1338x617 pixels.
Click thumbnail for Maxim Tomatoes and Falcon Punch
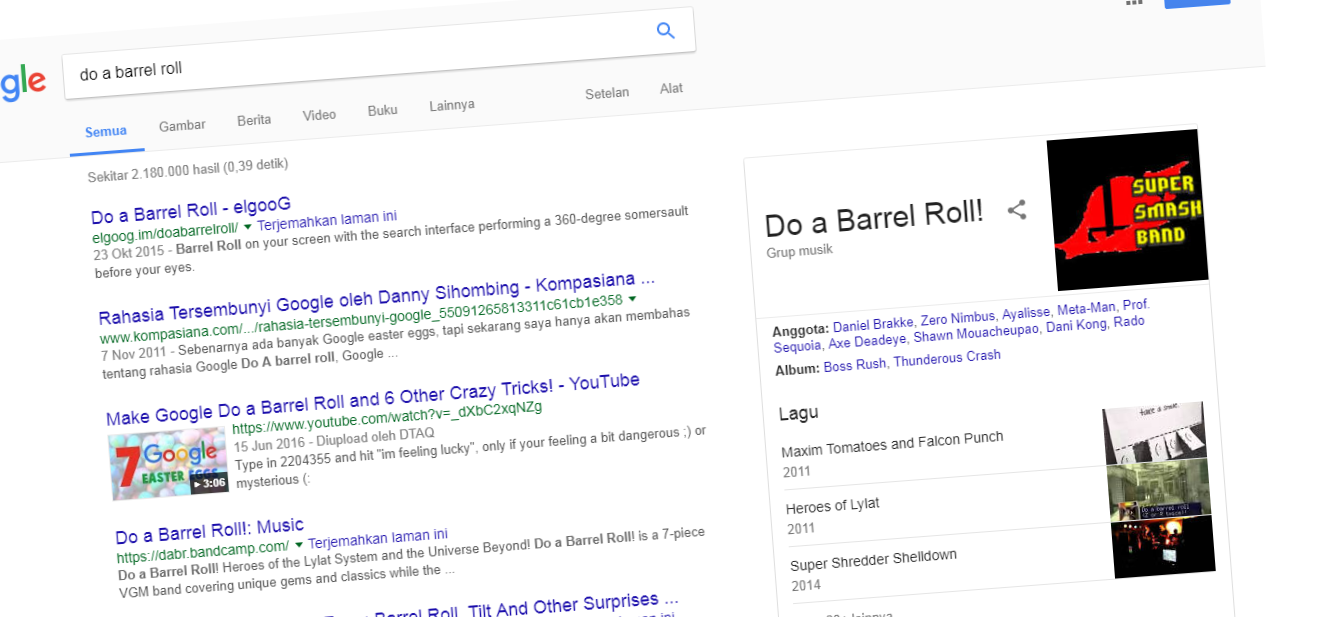[x=1154, y=433]
